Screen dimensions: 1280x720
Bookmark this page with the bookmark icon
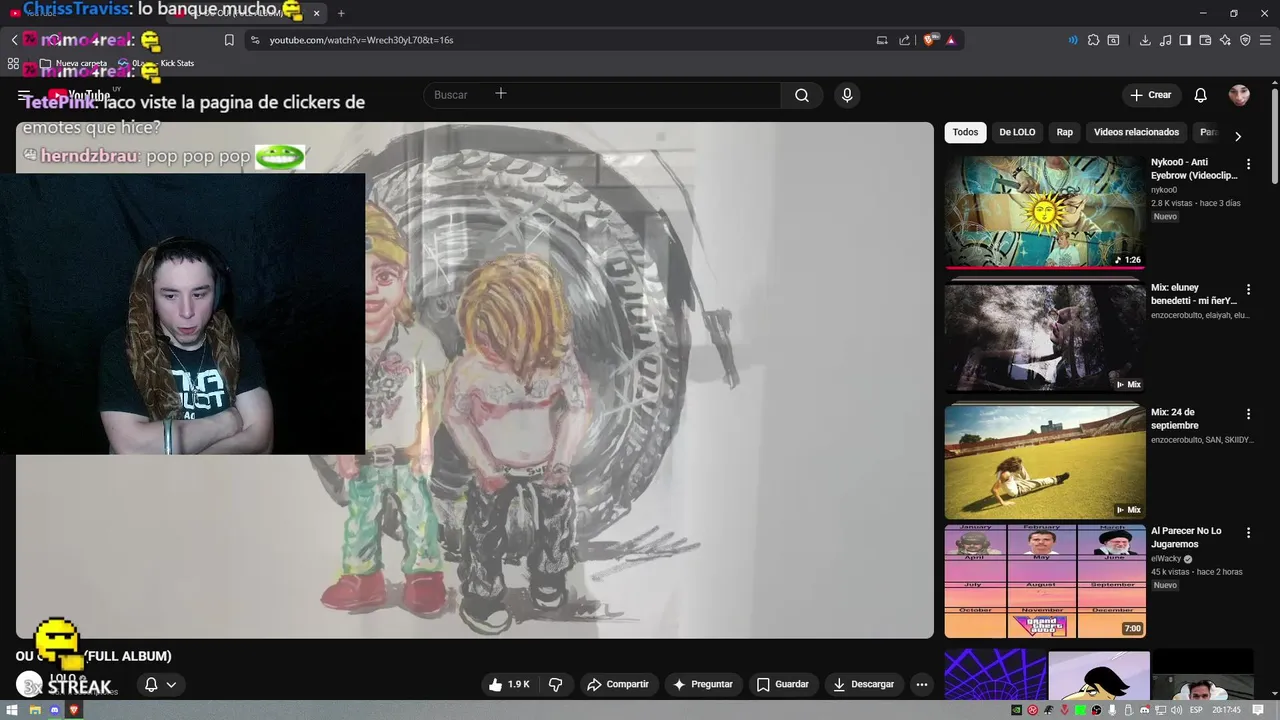pos(229,40)
